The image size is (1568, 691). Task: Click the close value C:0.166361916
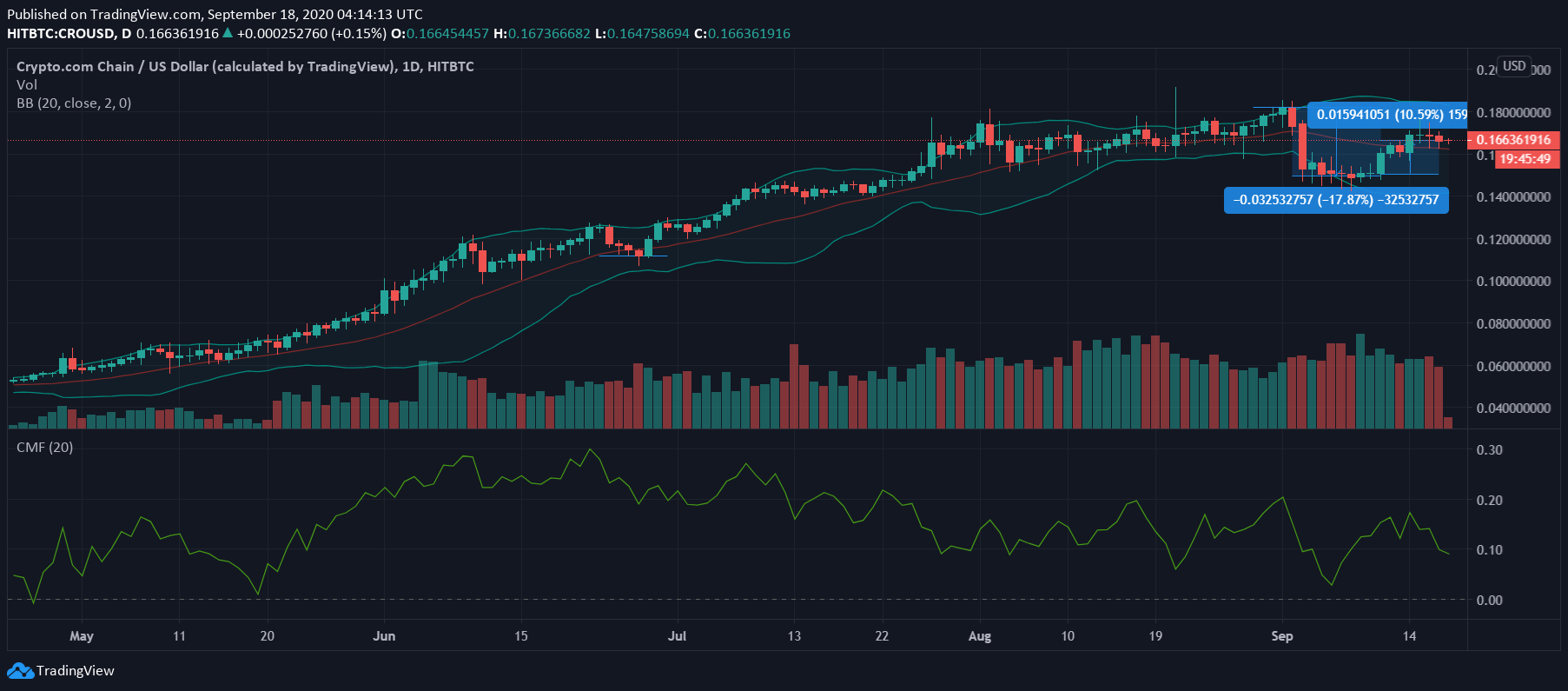(x=743, y=33)
